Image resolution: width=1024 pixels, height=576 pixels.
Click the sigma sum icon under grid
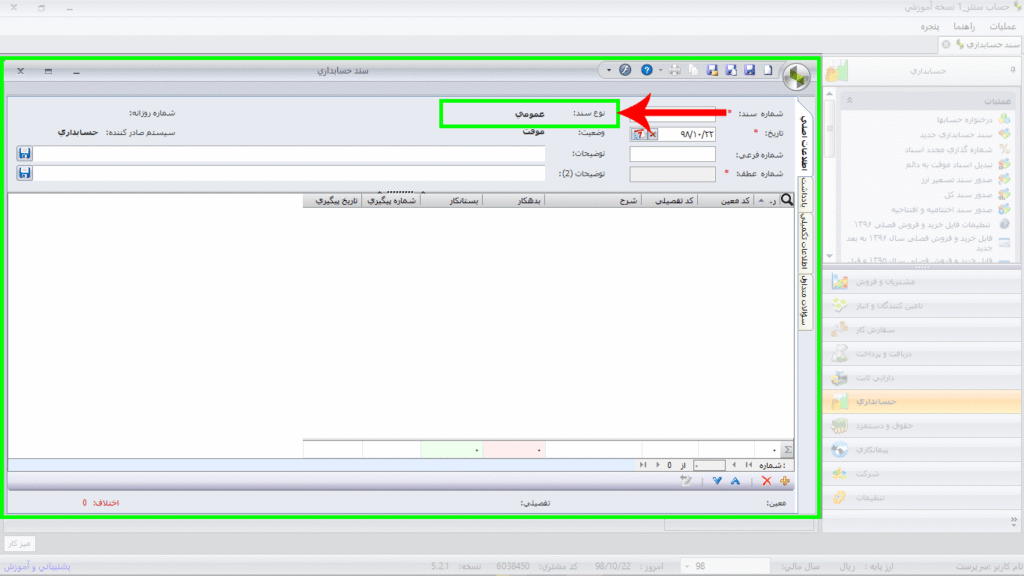(x=788, y=449)
